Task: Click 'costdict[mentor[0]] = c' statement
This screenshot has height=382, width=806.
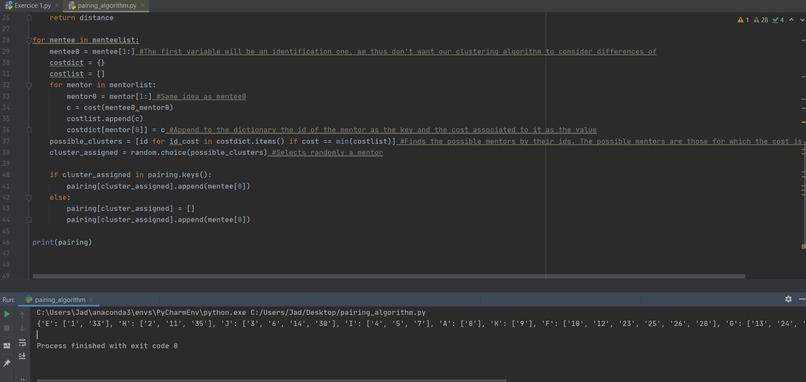Action: pyautogui.click(x=116, y=130)
